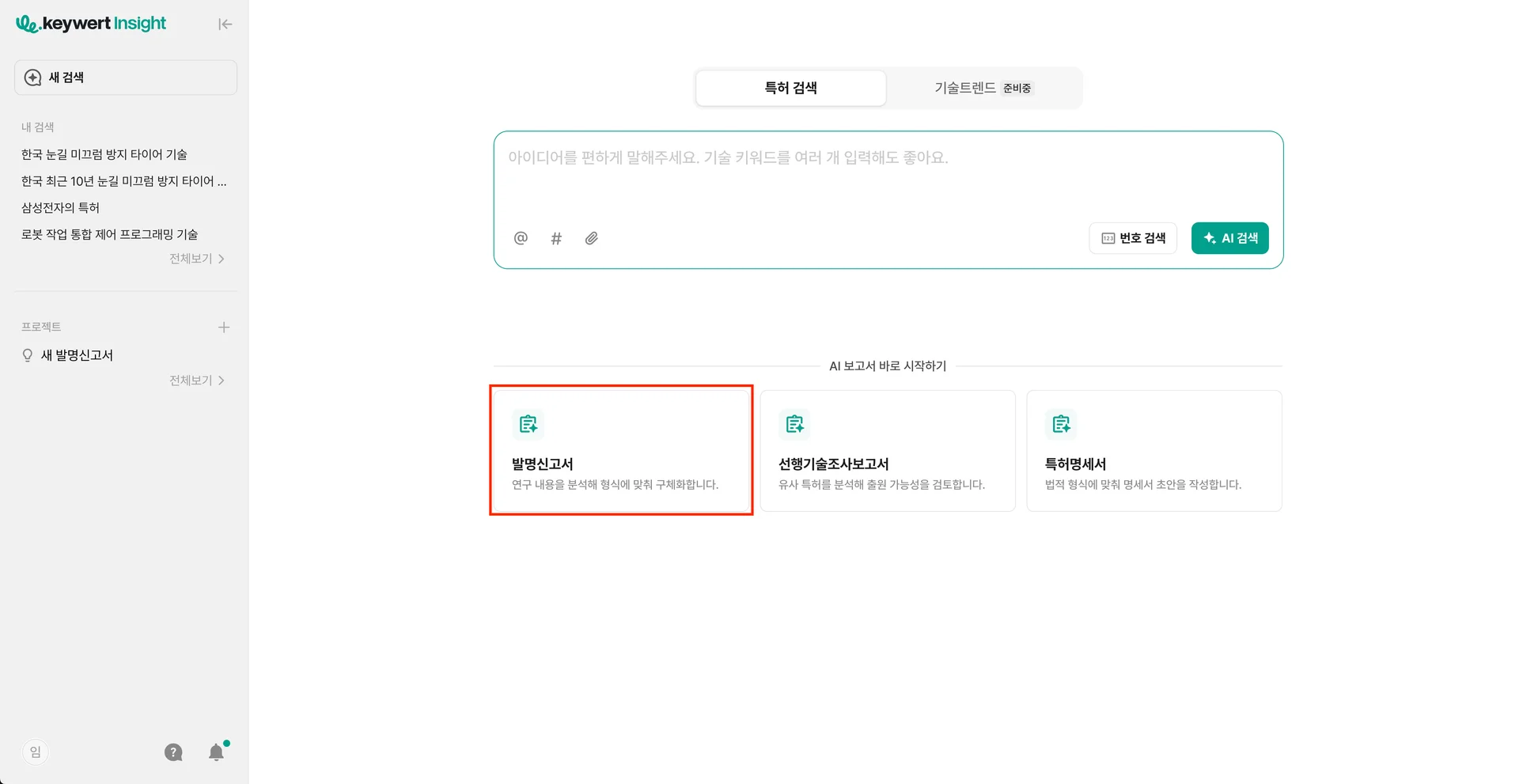Expand 전체보기 under 내 검색

click(196, 259)
